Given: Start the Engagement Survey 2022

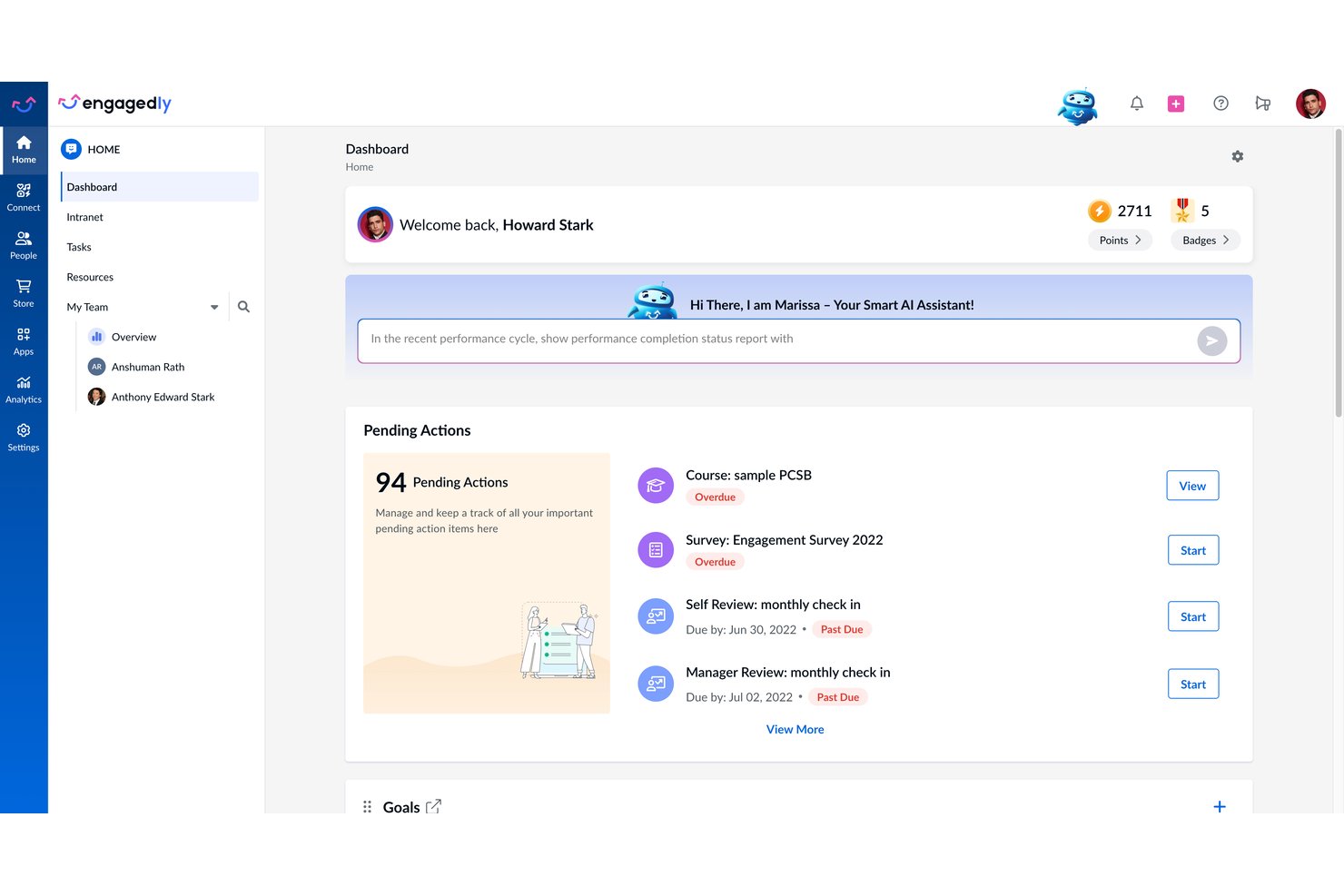Looking at the screenshot, I should click(1193, 550).
